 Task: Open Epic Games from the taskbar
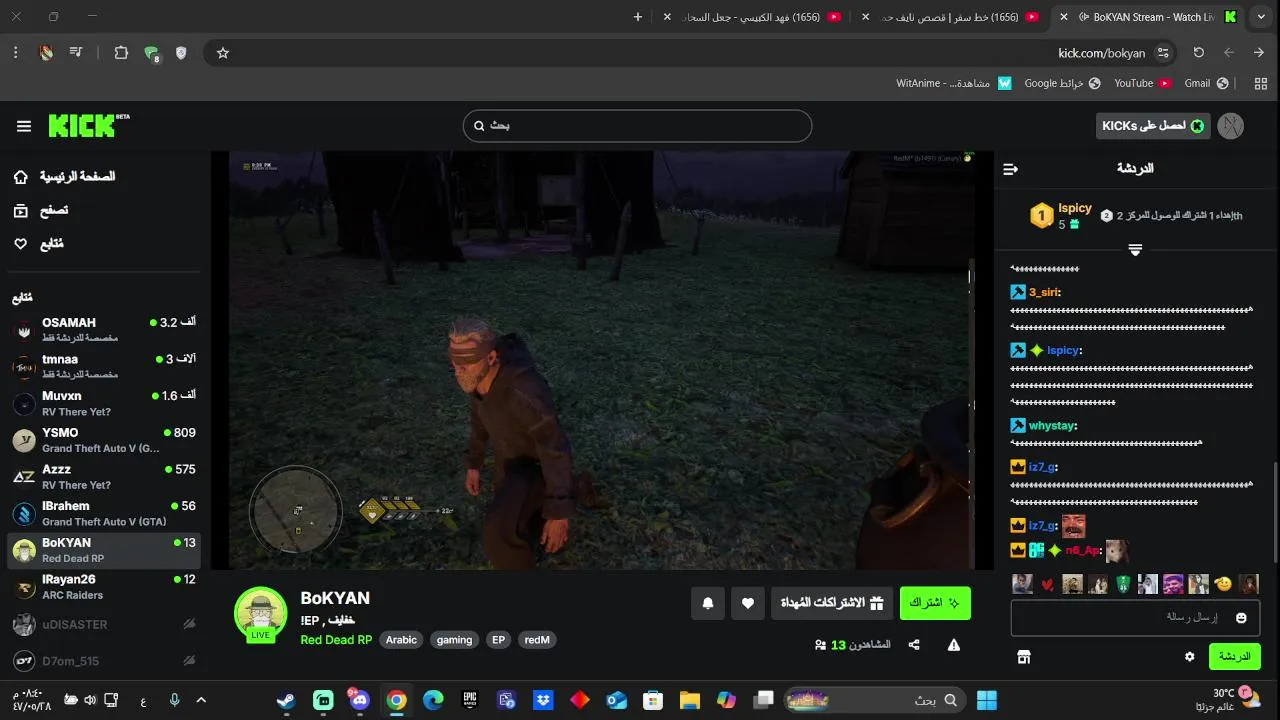pos(470,700)
